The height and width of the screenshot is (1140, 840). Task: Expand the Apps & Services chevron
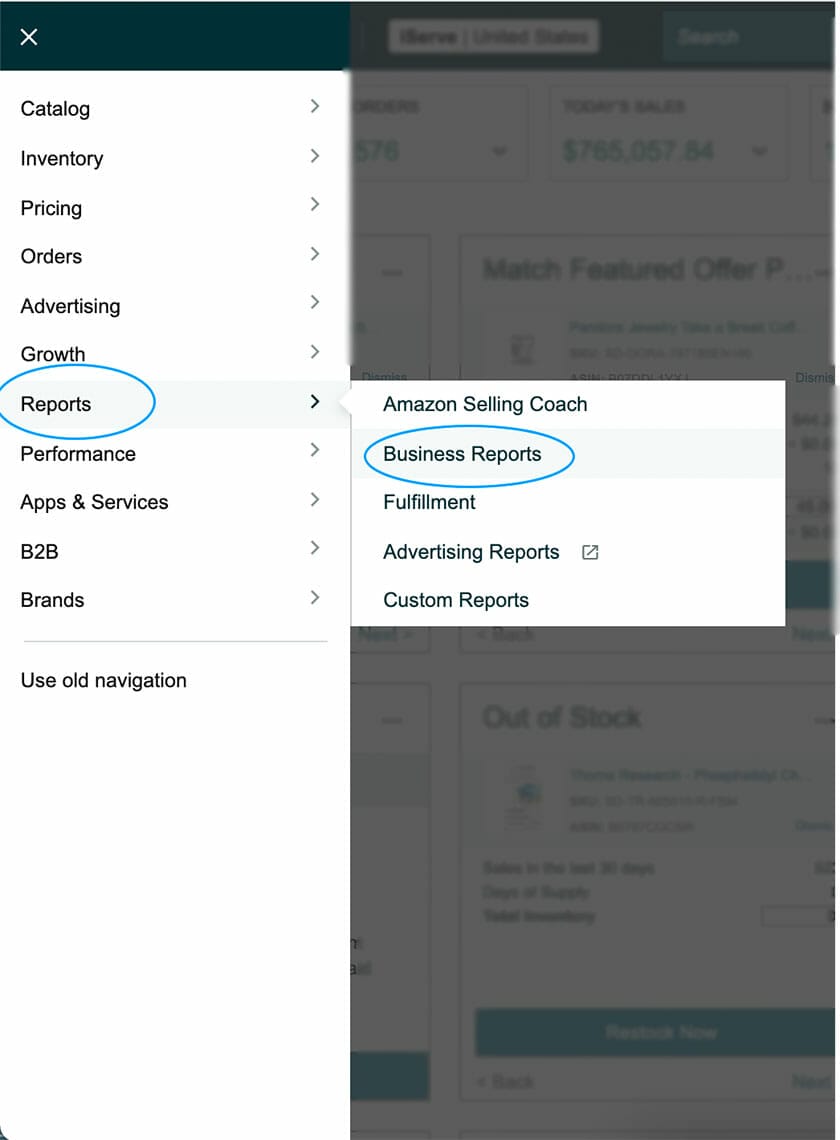pyautogui.click(x=314, y=499)
